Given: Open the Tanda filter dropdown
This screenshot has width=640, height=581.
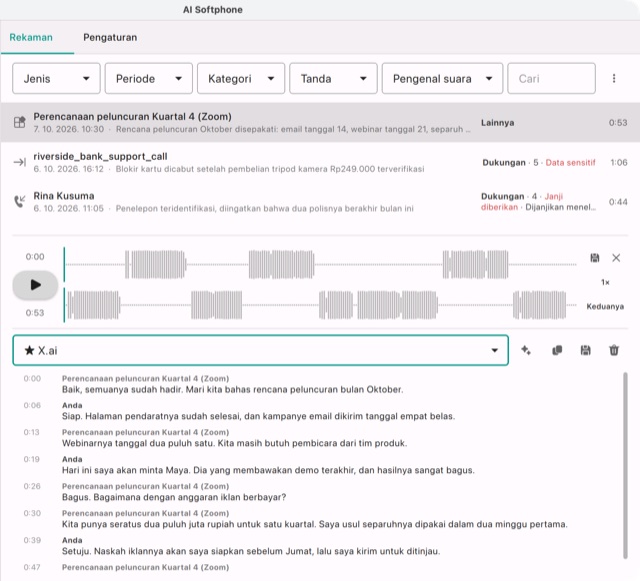Looking at the screenshot, I should (x=333, y=78).
